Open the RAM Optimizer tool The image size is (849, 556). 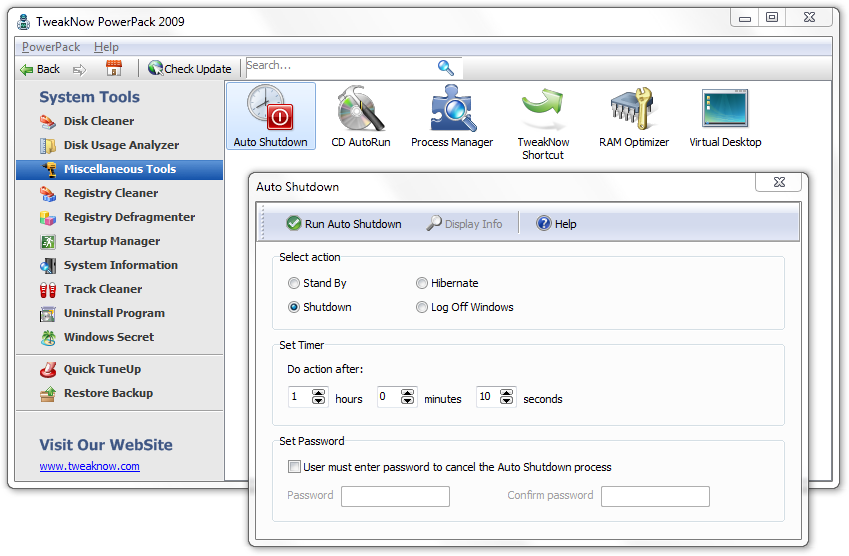pos(634,116)
